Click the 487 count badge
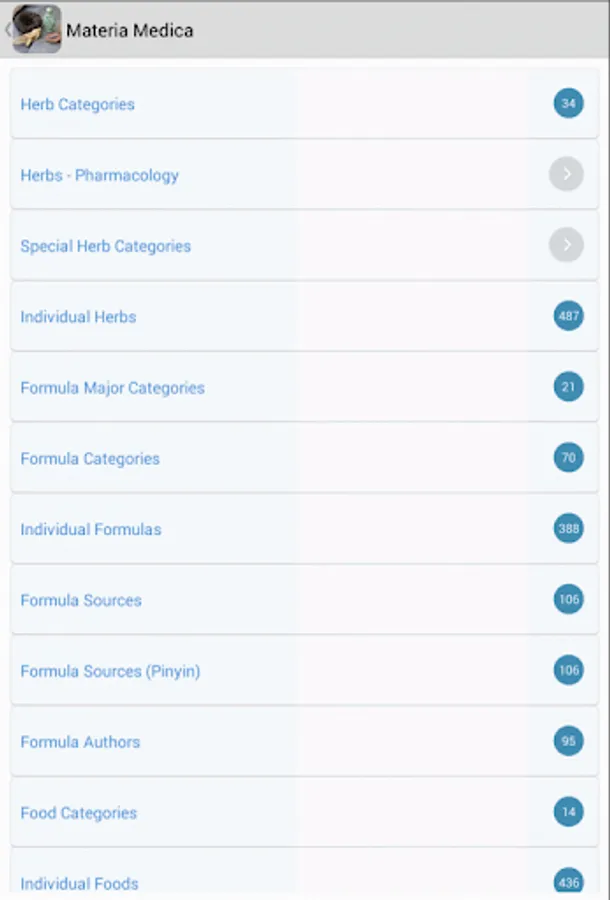The height and width of the screenshot is (900, 610). (568, 316)
